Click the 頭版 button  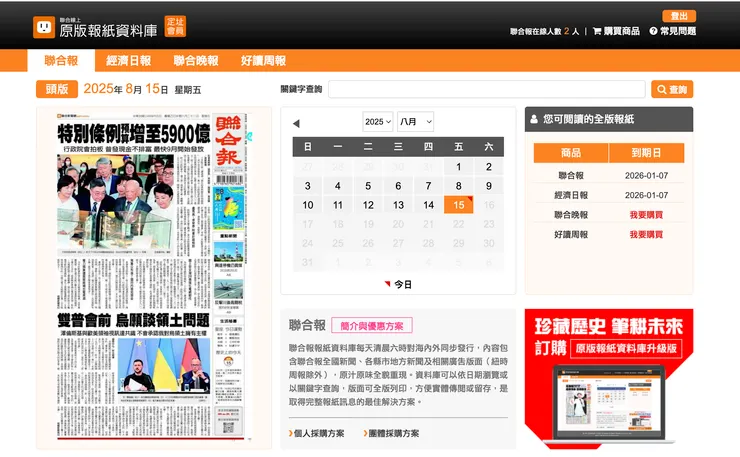tap(57, 89)
